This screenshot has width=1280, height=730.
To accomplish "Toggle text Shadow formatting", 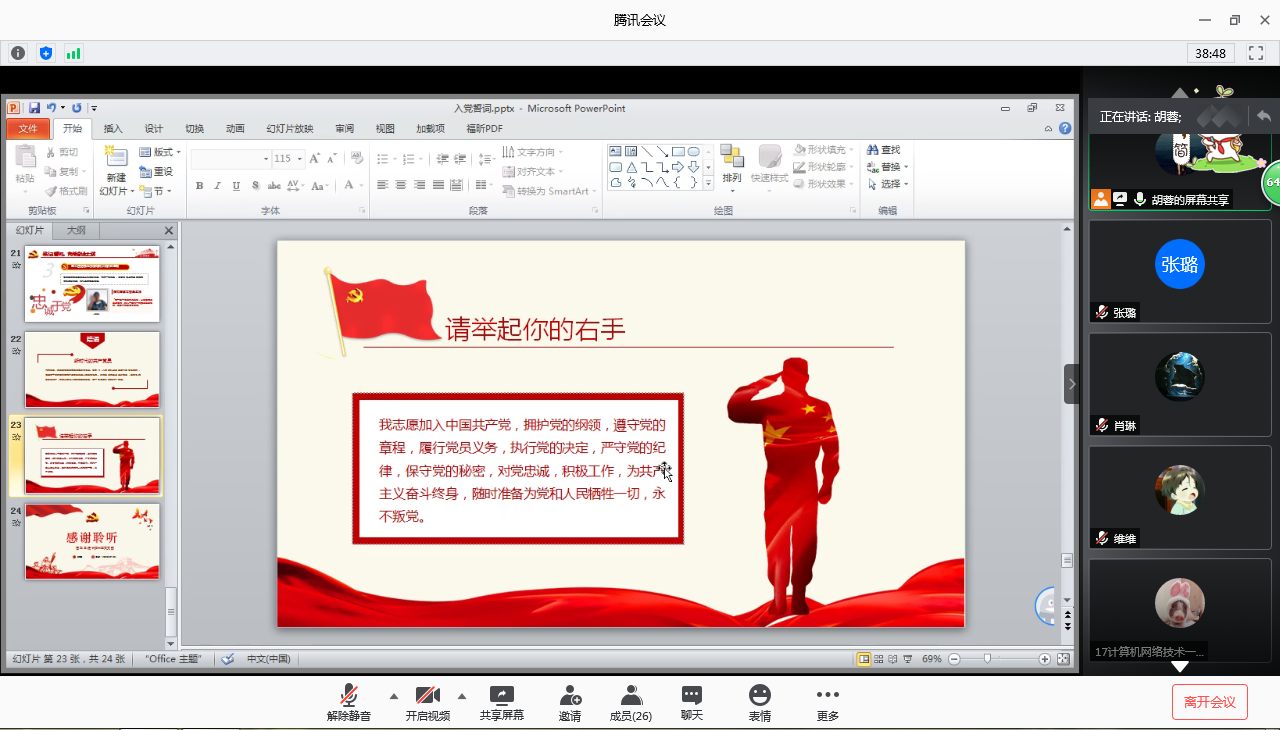I will 256,186.
